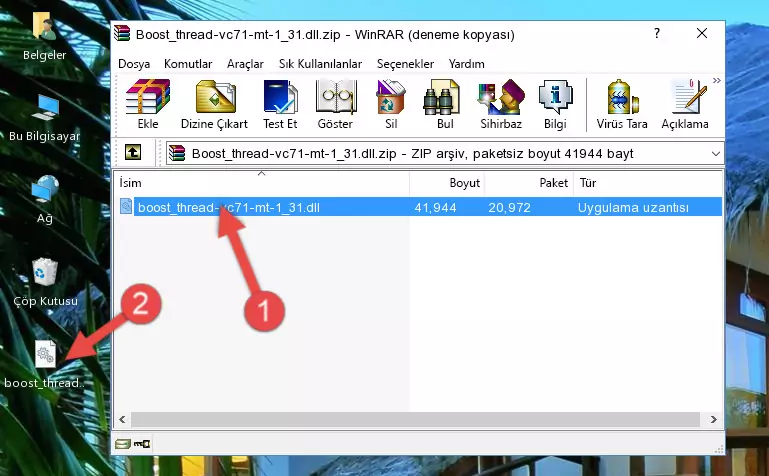Select boost_thread-vc71-mt-1_31.dll file row

(419, 207)
